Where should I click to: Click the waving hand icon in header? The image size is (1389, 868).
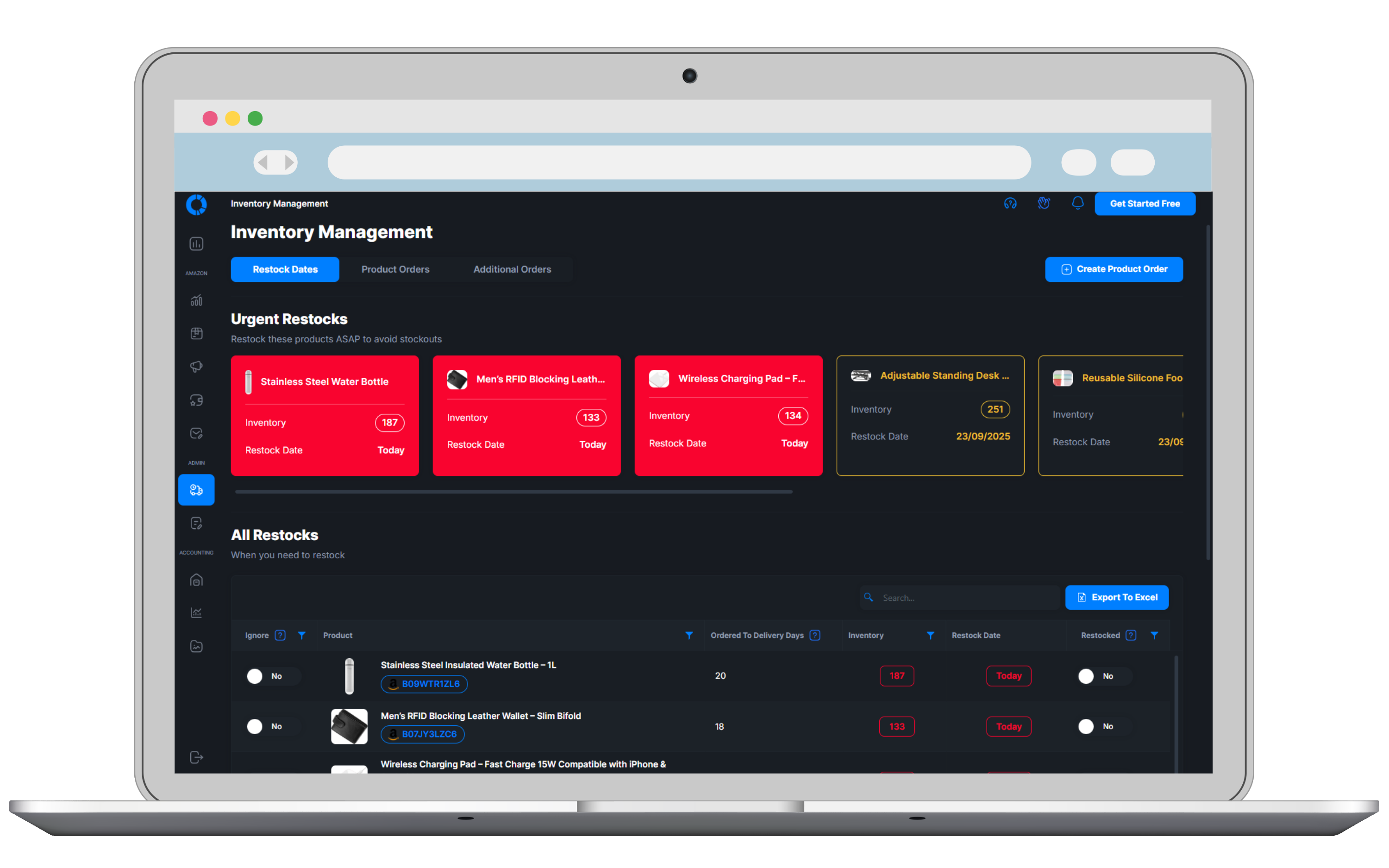point(1044,203)
